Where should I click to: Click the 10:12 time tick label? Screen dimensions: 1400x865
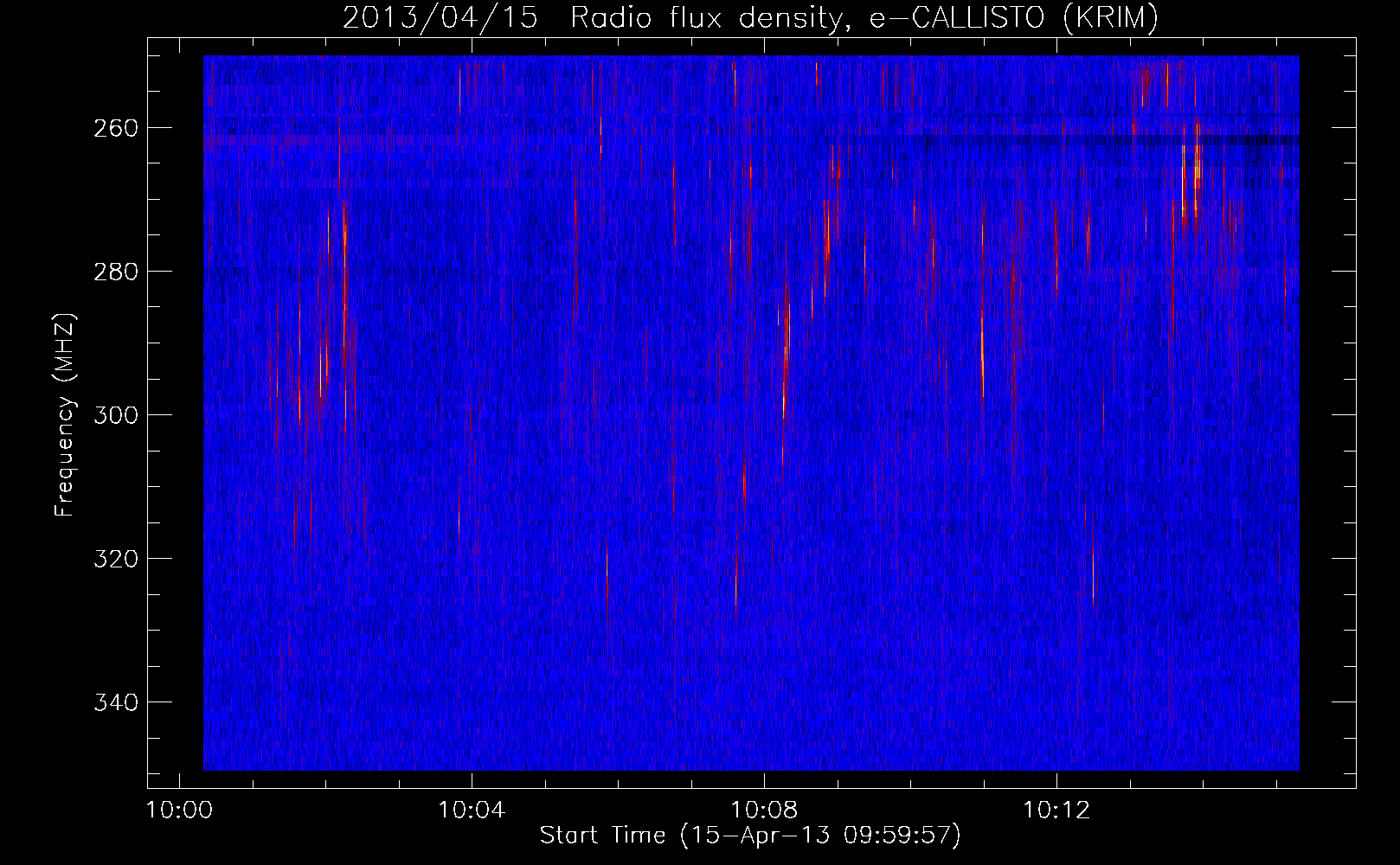tap(1056, 811)
